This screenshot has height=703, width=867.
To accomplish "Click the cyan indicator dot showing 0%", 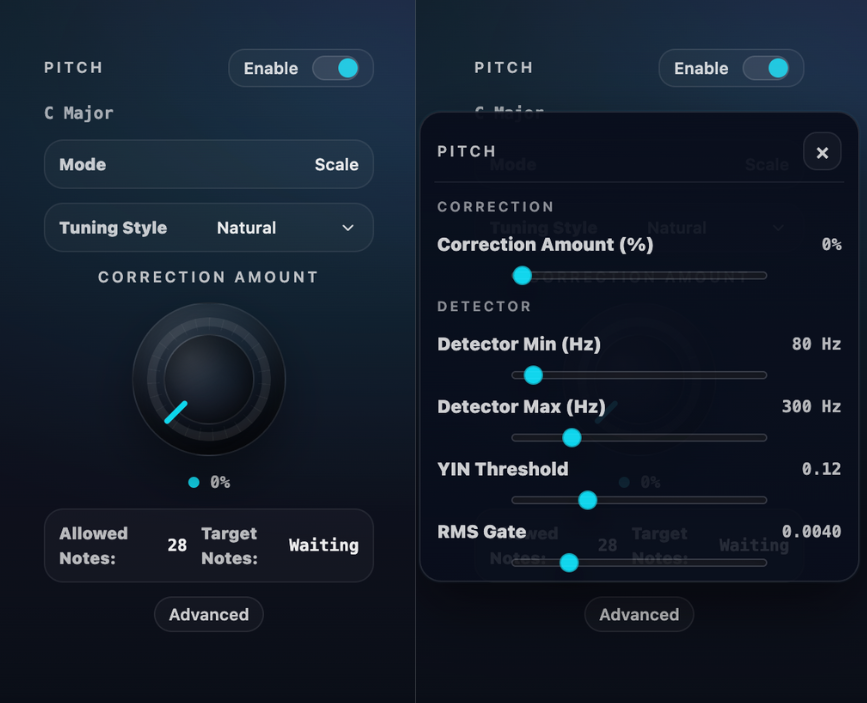I will pos(193,482).
